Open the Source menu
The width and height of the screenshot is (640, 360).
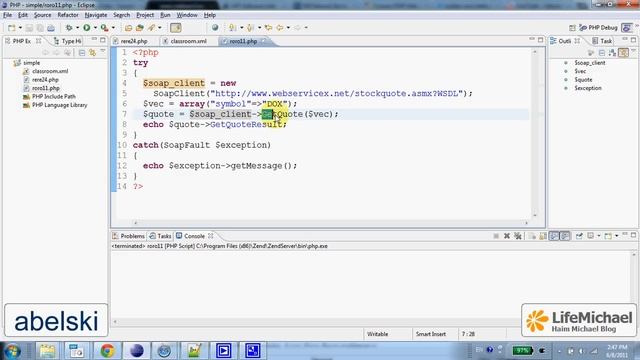[x=42, y=15]
